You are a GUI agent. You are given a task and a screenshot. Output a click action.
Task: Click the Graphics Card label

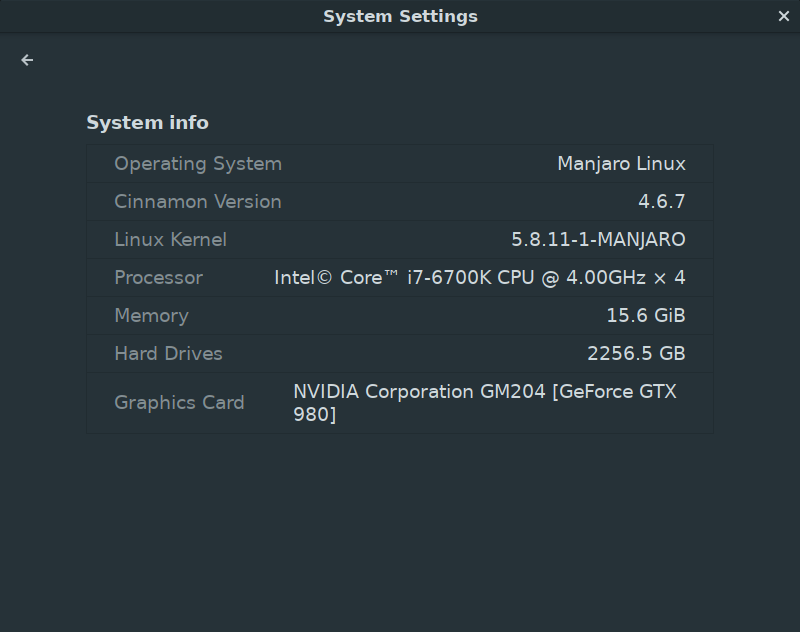[x=179, y=402]
